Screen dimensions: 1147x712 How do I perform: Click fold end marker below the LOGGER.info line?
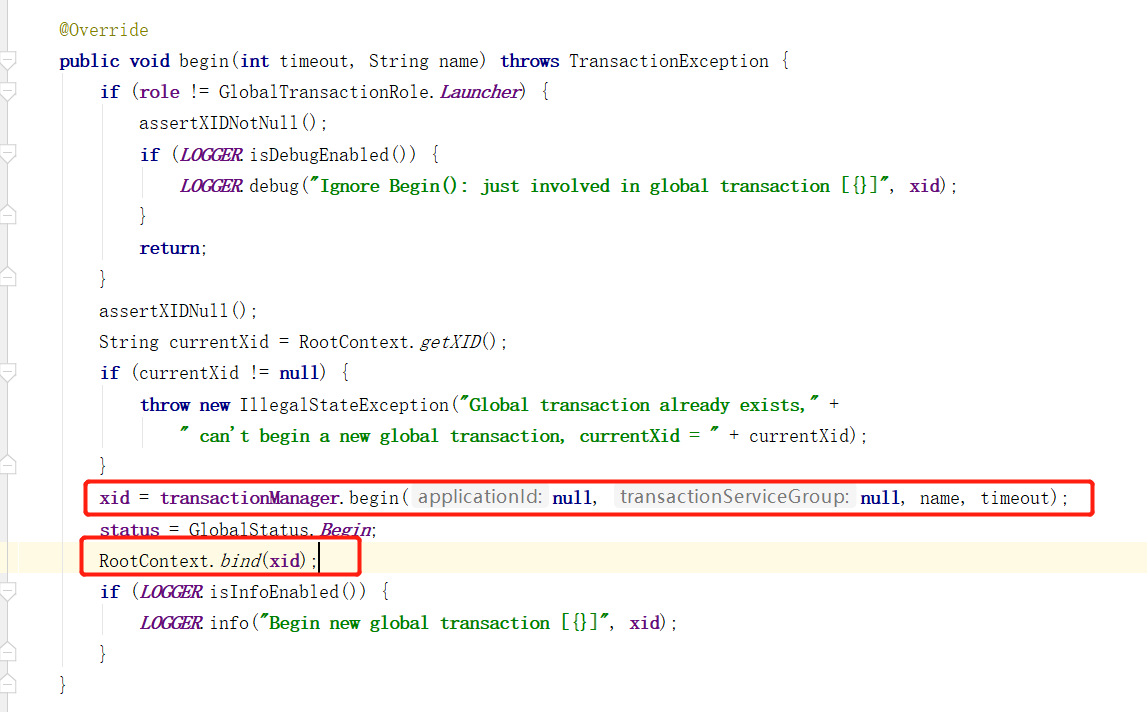8,652
